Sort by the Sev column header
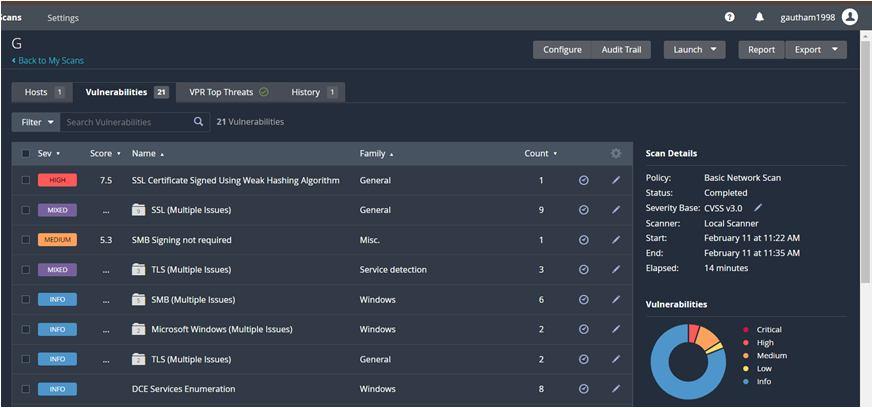 pyautogui.click(x=49, y=153)
